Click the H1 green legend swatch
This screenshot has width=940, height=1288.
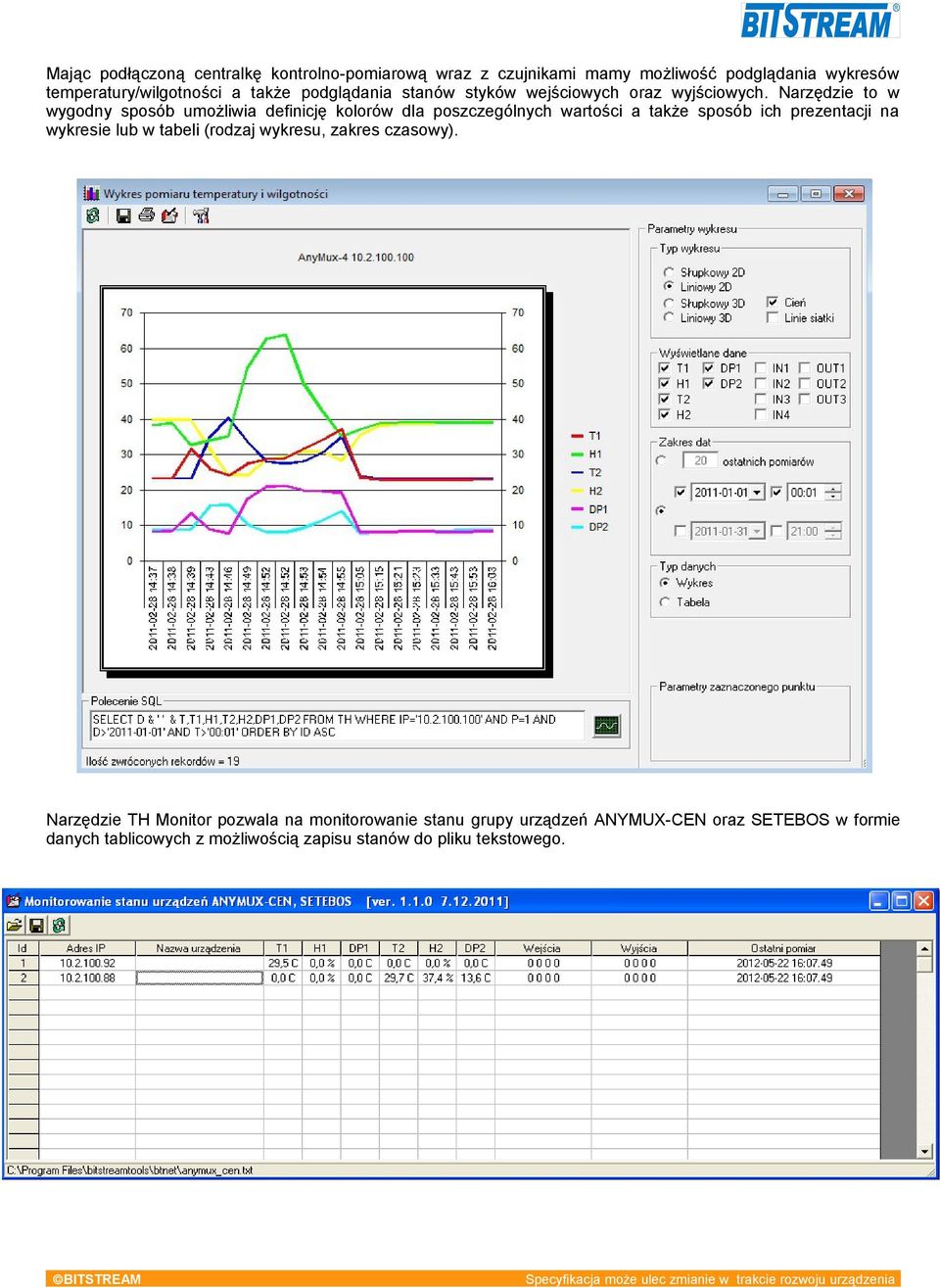click(578, 454)
